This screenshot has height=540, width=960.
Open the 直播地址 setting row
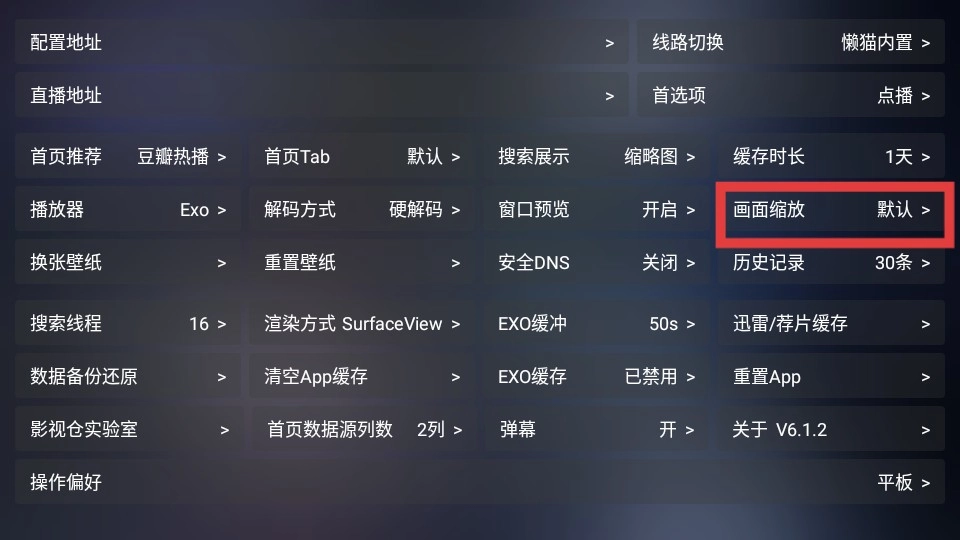click(x=321, y=96)
